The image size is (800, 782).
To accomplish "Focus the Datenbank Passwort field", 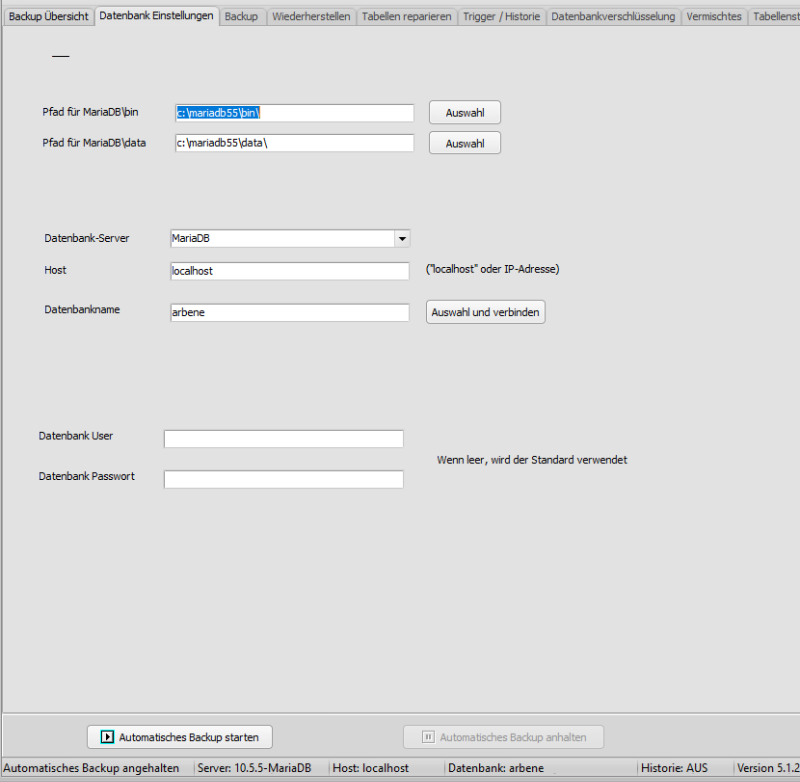I will [x=283, y=479].
